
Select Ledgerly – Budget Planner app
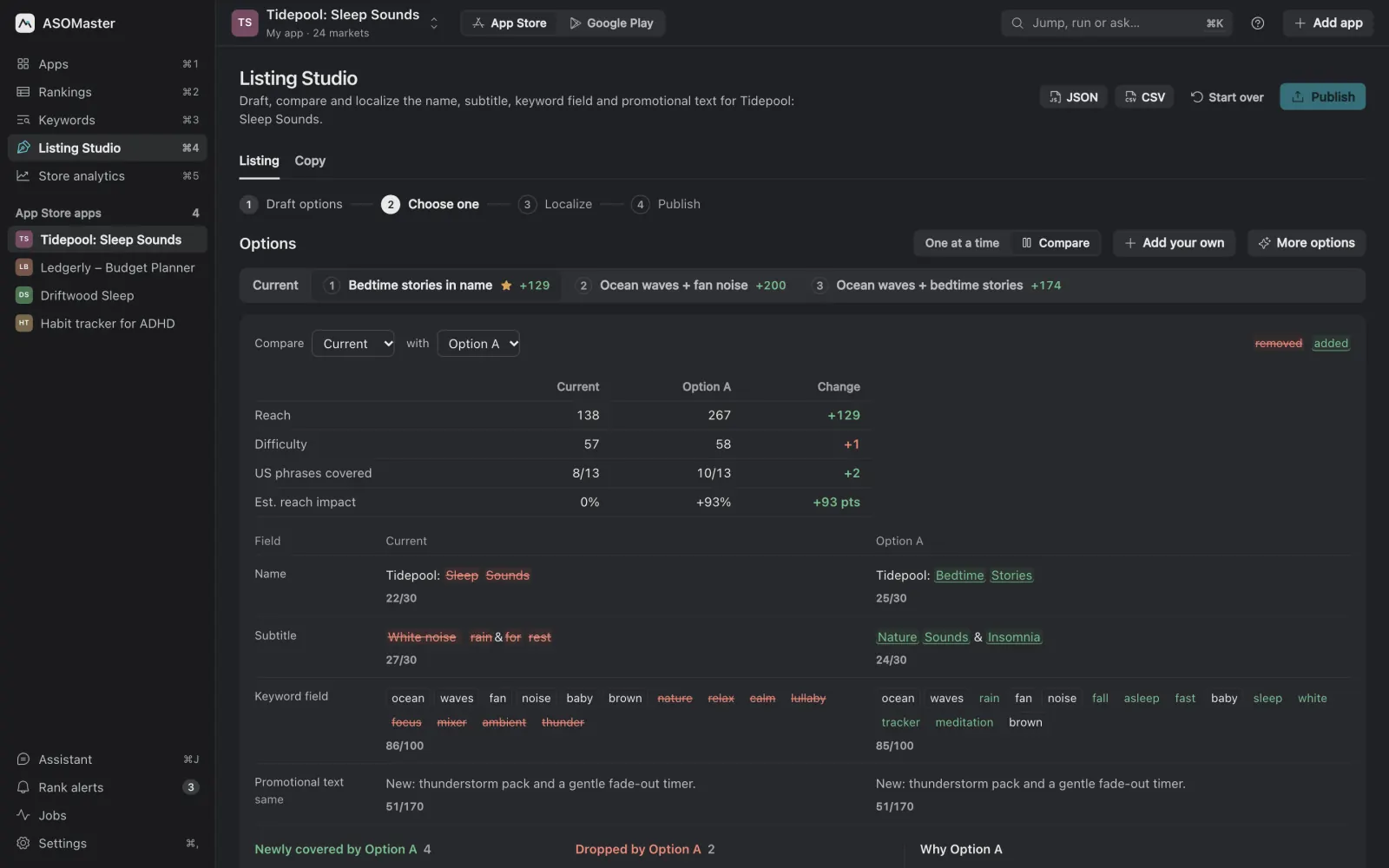pos(108,267)
